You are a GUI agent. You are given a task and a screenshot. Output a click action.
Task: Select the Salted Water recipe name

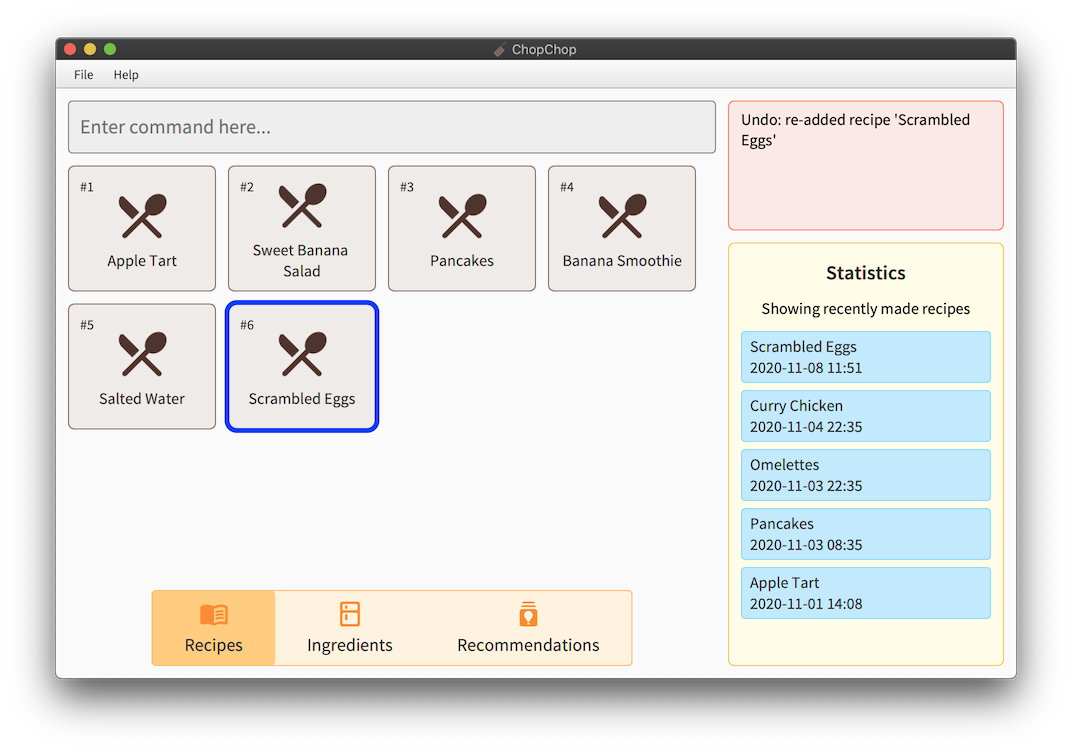pyautogui.click(x=142, y=399)
